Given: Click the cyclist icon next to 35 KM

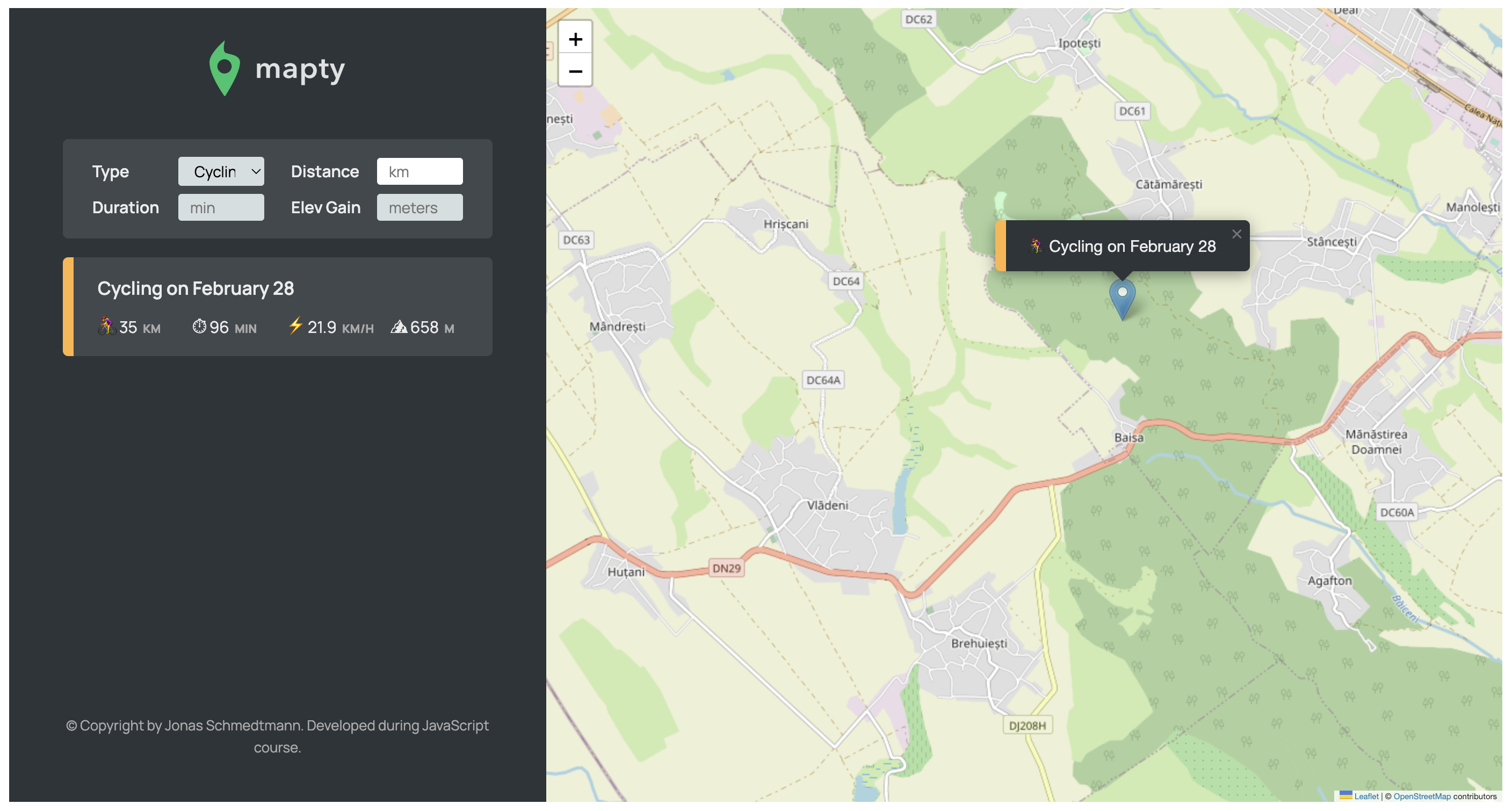Looking at the screenshot, I should coord(106,326).
